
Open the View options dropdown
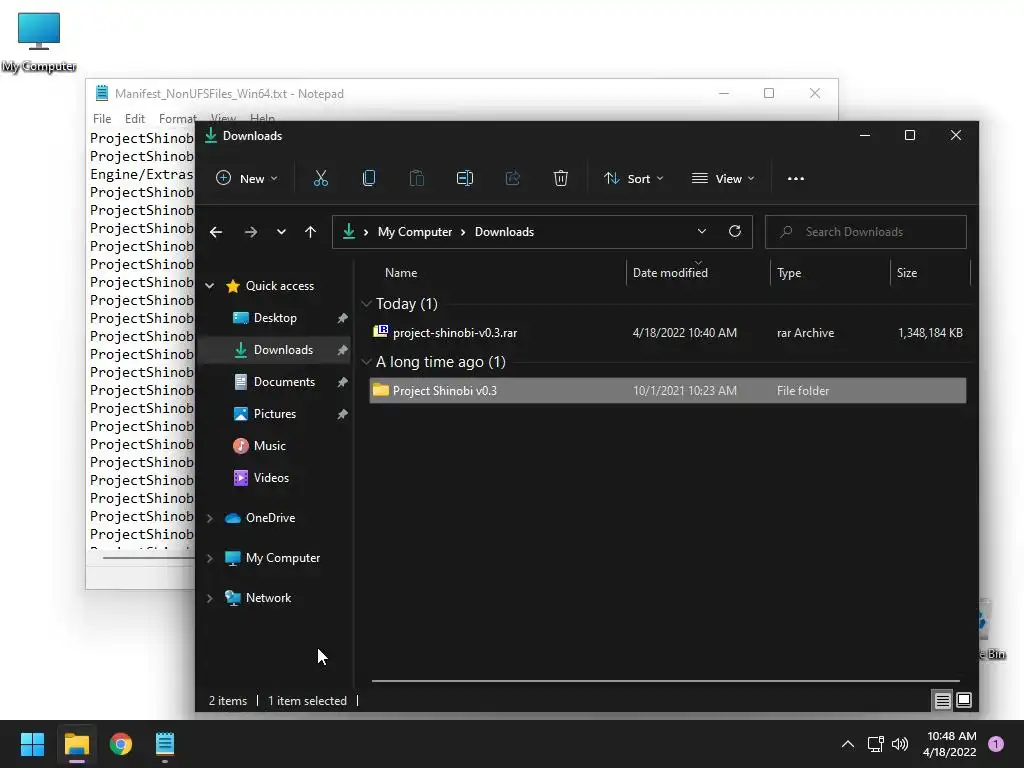pyautogui.click(x=723, y=178)
